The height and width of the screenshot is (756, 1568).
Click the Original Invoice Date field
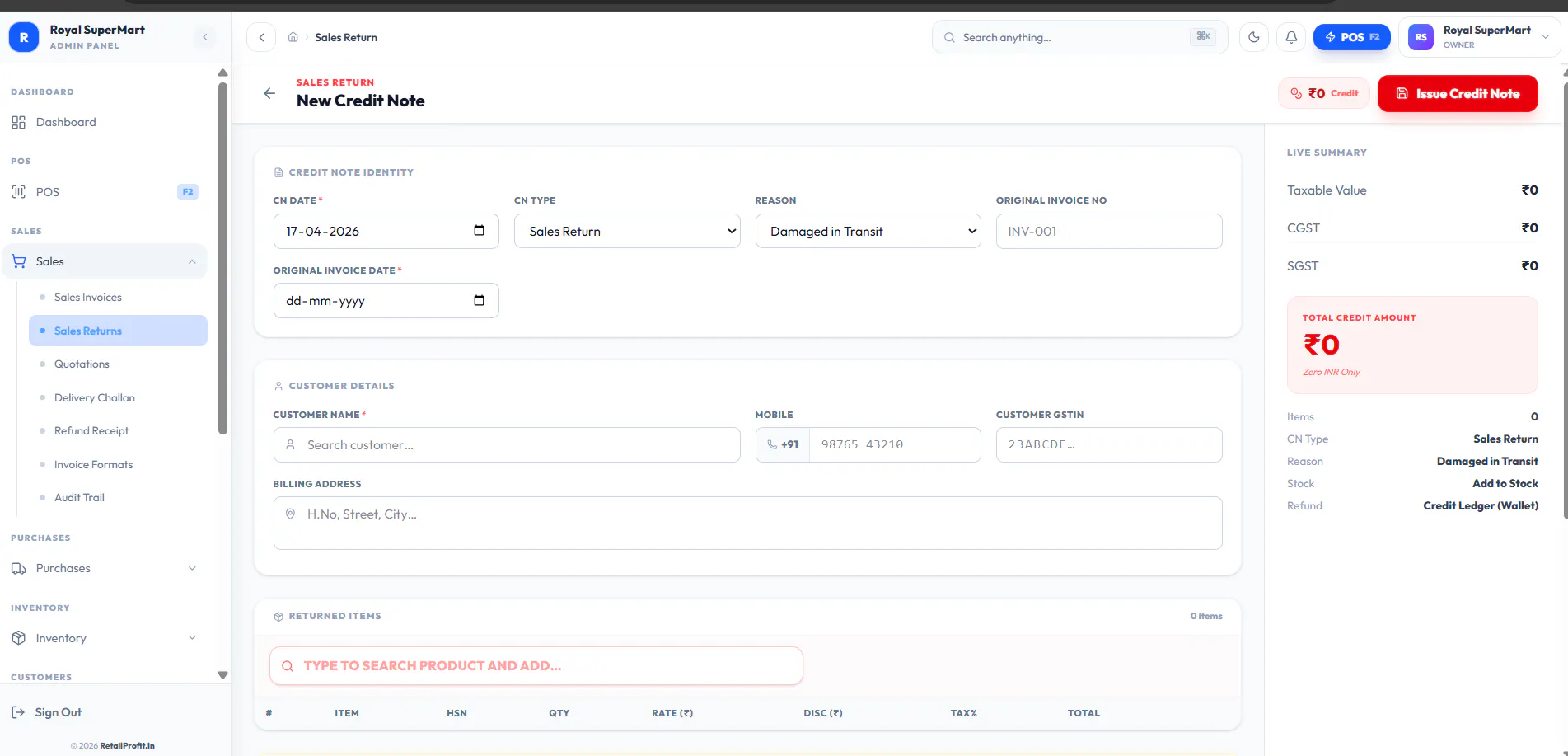pos(386,300)
